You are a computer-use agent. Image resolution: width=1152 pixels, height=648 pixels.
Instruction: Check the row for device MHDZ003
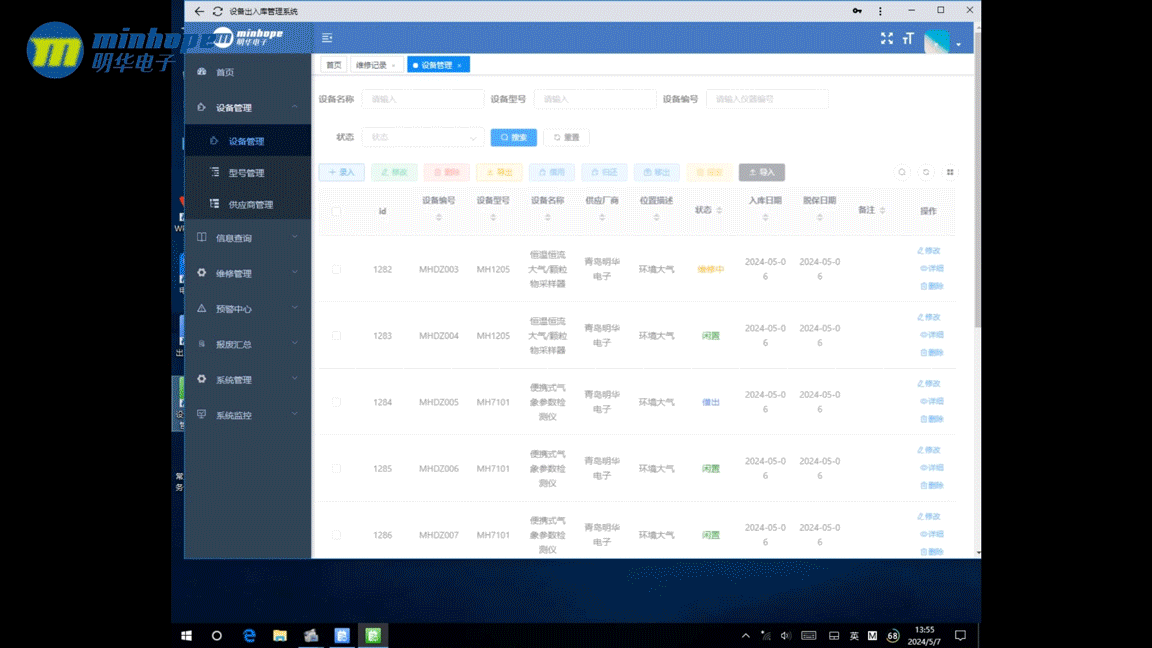[336, 269]
